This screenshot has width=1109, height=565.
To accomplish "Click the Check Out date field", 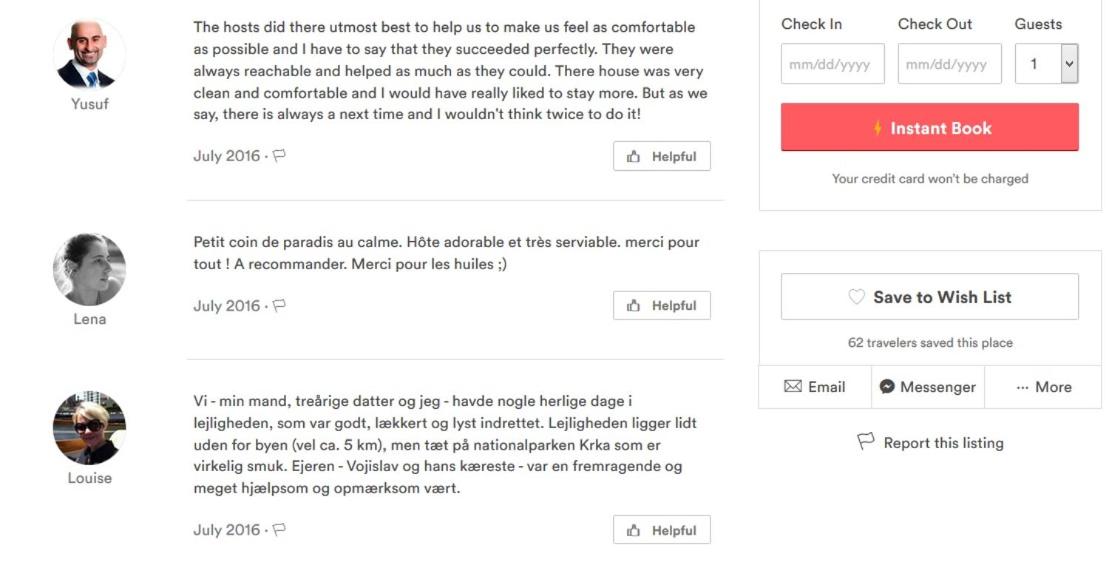I will (x=949, y=64).
